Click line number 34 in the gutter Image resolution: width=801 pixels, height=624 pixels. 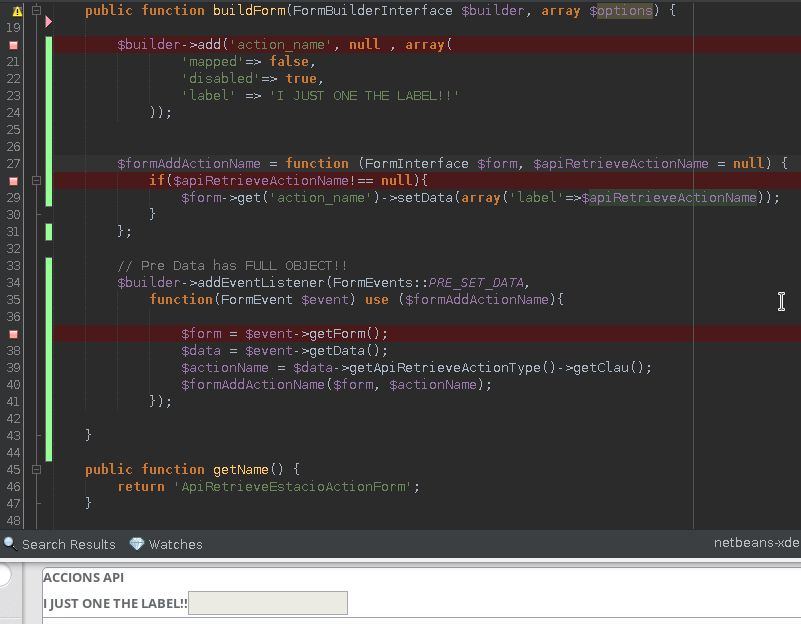pos(13,283)
